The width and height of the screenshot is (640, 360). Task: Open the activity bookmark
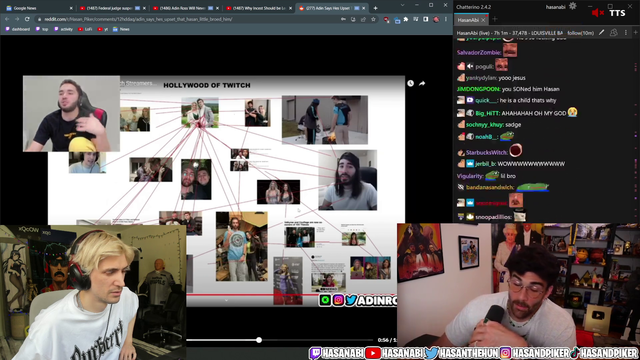[x=63, y=29]
